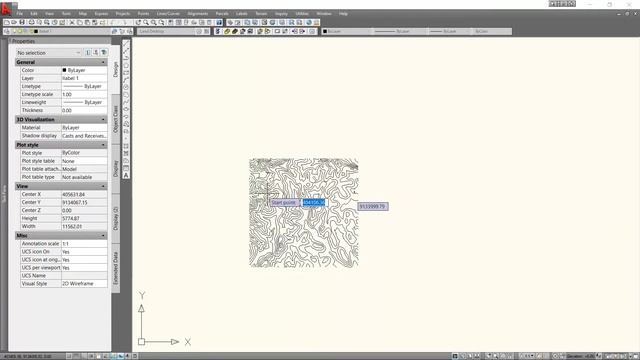This screenshot has width=640, height=360.
Task: Open the Terrain menu
Action: [261, 13]
